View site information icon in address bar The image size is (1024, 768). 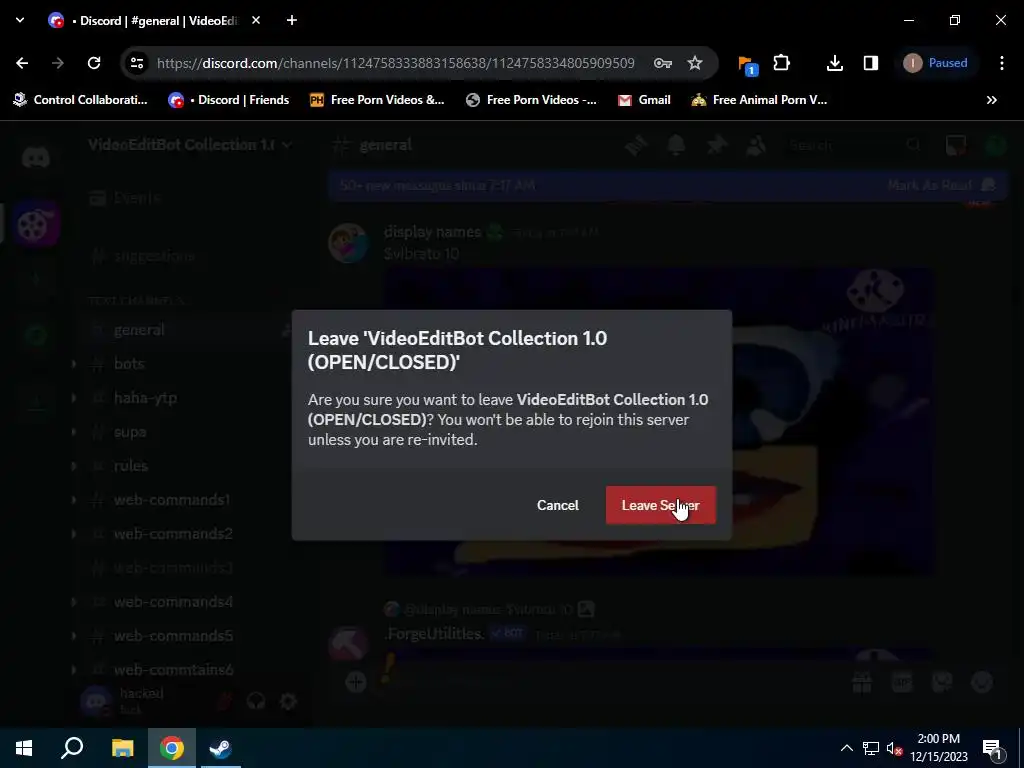pos(136,63)
